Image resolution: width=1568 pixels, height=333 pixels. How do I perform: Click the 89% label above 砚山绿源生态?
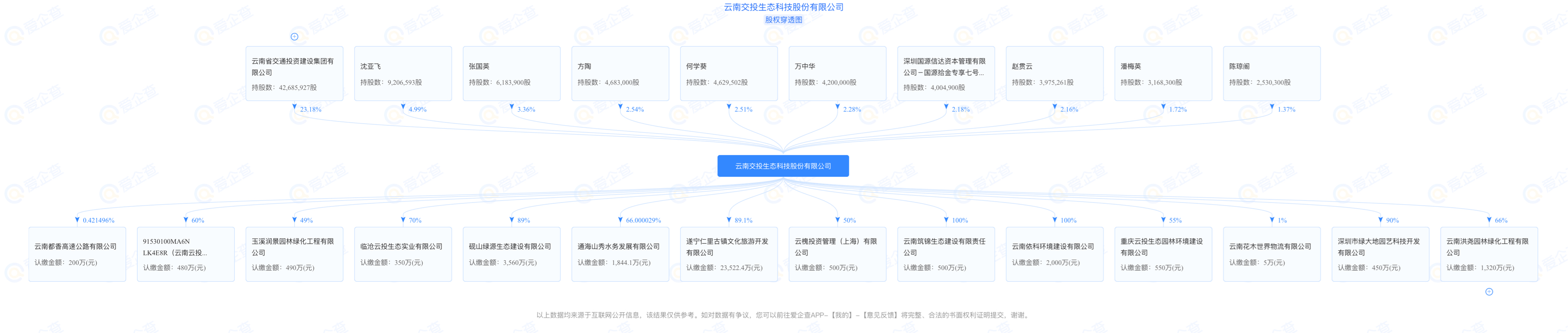523,220
